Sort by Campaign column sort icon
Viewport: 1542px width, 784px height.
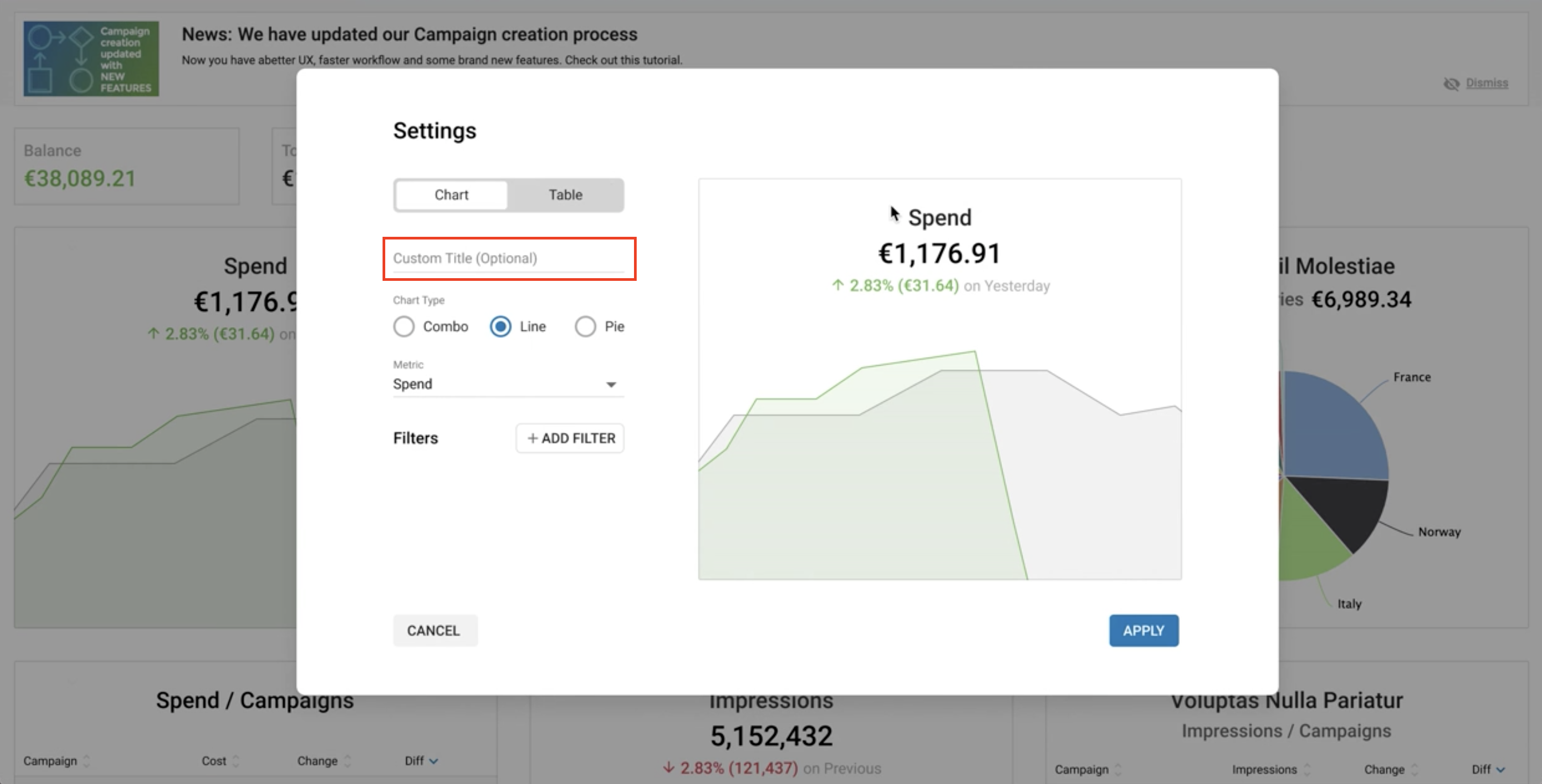pyautogui.click(x=87, y=761)
